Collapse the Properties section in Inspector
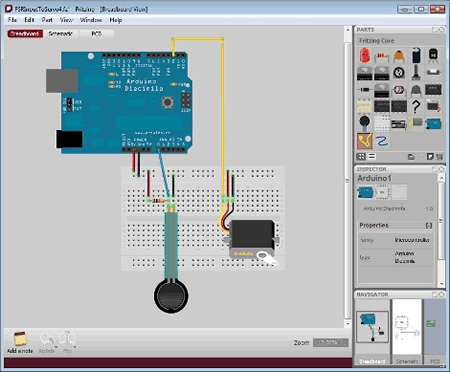Image resolution: width=450 pixels, height=372 pixels. (429, 226)
